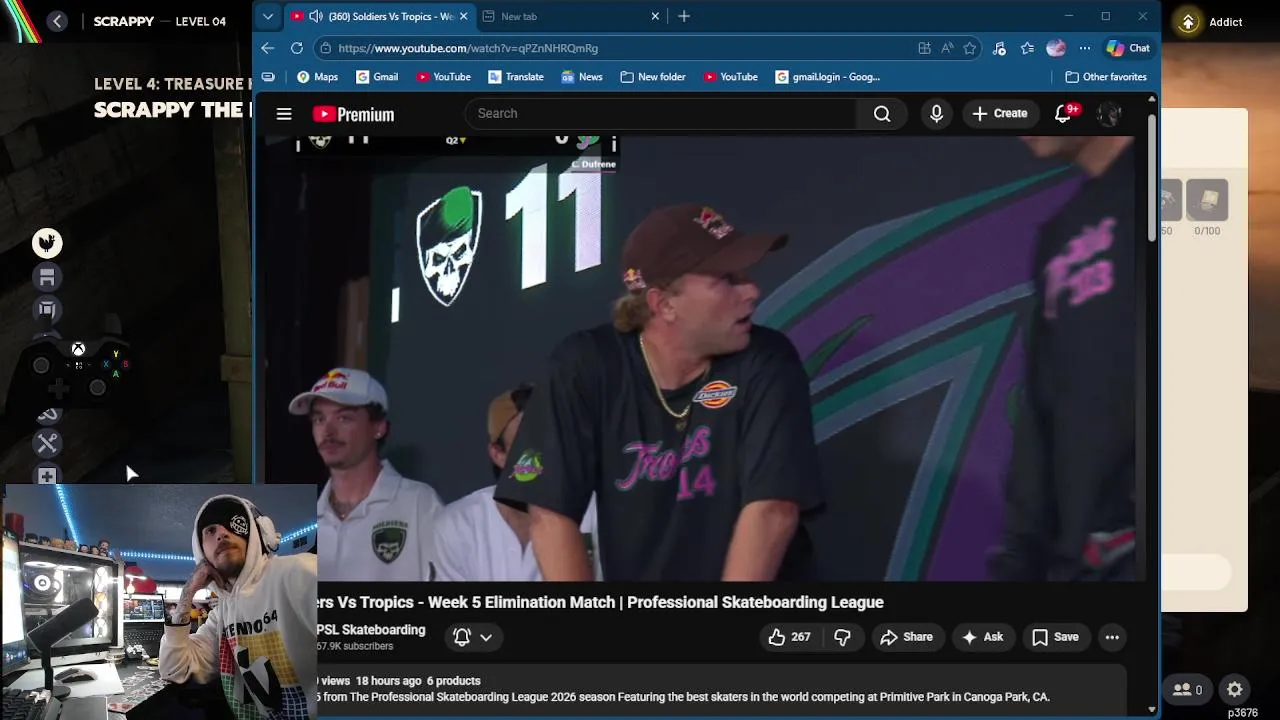This screenshot has height=720, width=1280.
Task: Open YouTube notifications bell with 9+ badge
Action: pos(1064,114)
